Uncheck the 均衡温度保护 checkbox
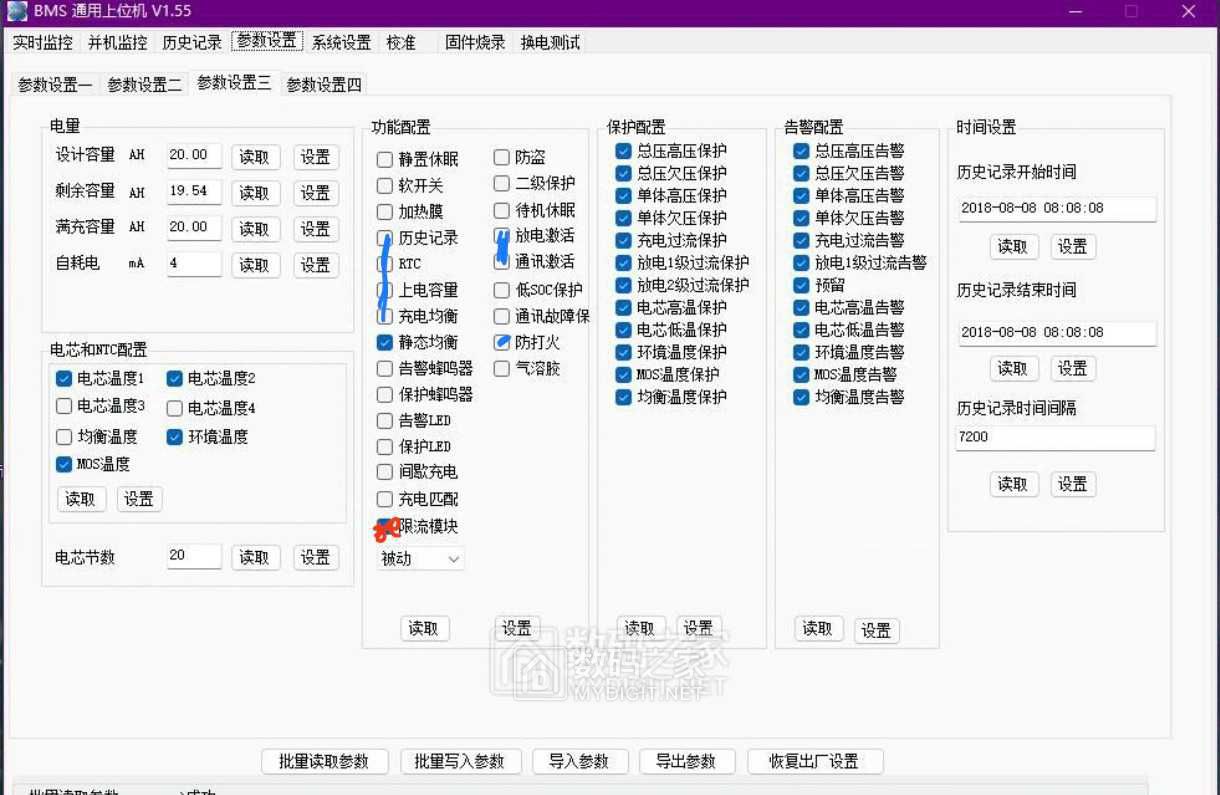This screenshot has width=1220, height=795. (x=623, y=397)
